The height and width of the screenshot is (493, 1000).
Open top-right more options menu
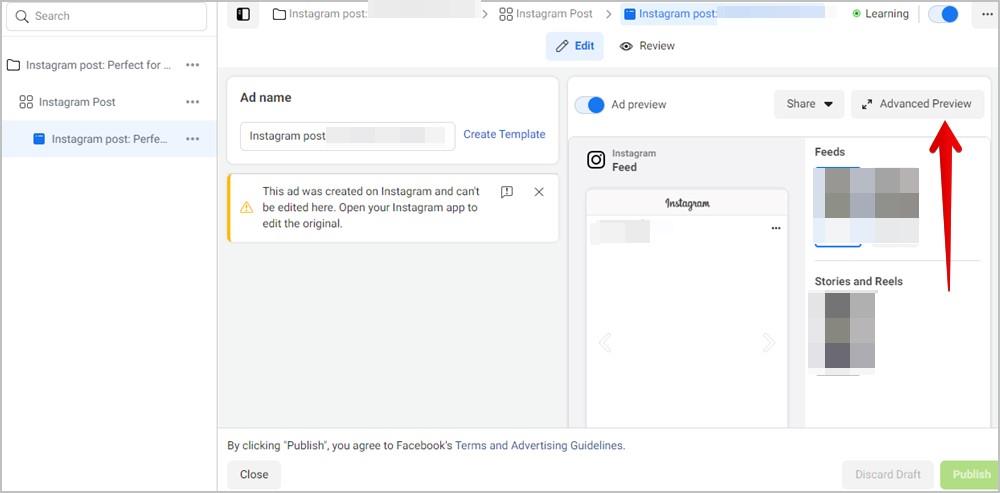tap(986, 15)
